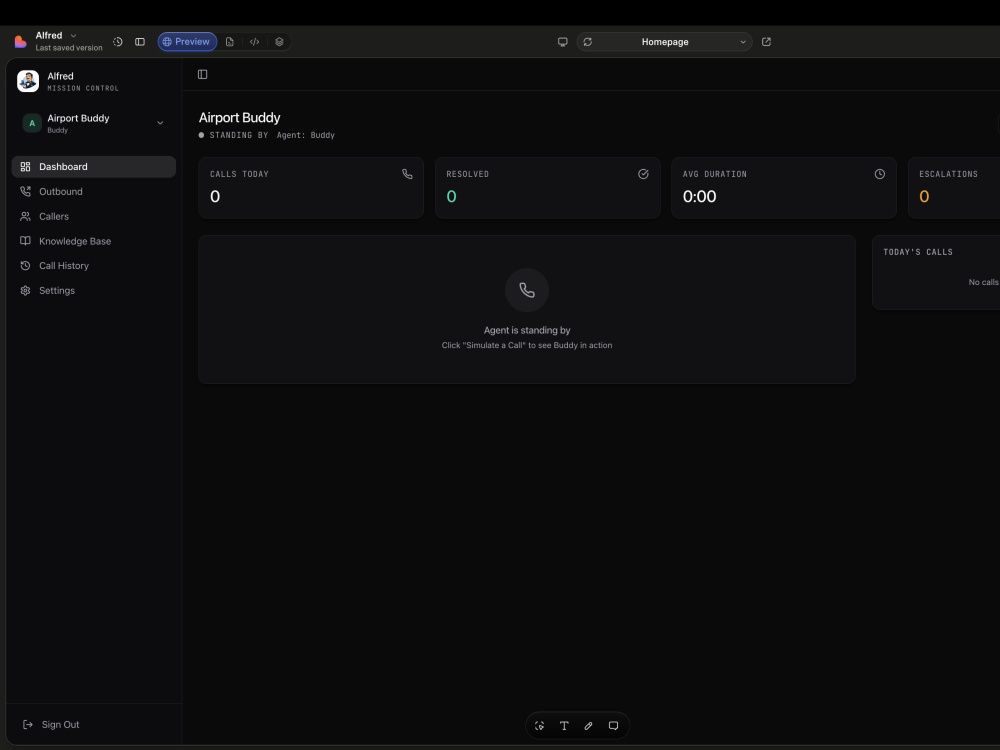Click the Airport Buddy page heading
Screen dimensions: 1000x750
[x=239, y=117]
